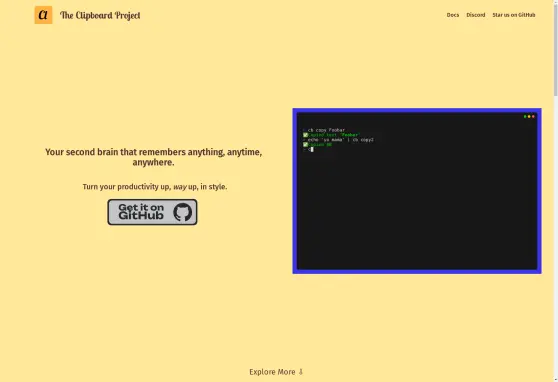
Task: Click the Explore More link
Action: (276, 372)
